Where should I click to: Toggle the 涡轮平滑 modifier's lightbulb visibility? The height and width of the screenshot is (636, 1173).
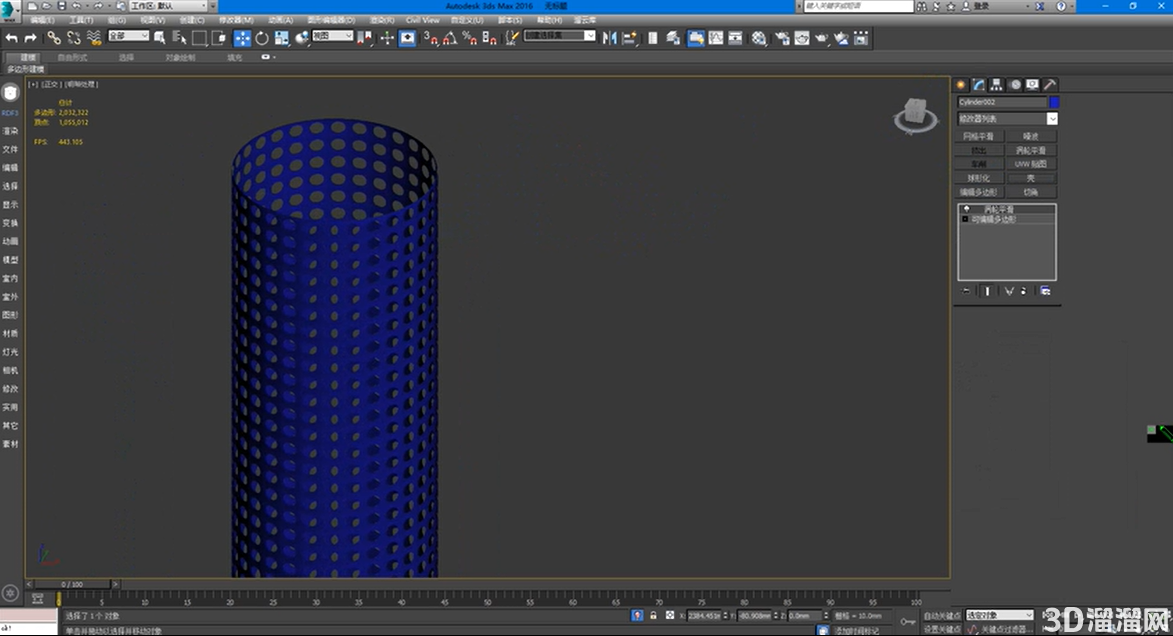[x=967, y=208]
